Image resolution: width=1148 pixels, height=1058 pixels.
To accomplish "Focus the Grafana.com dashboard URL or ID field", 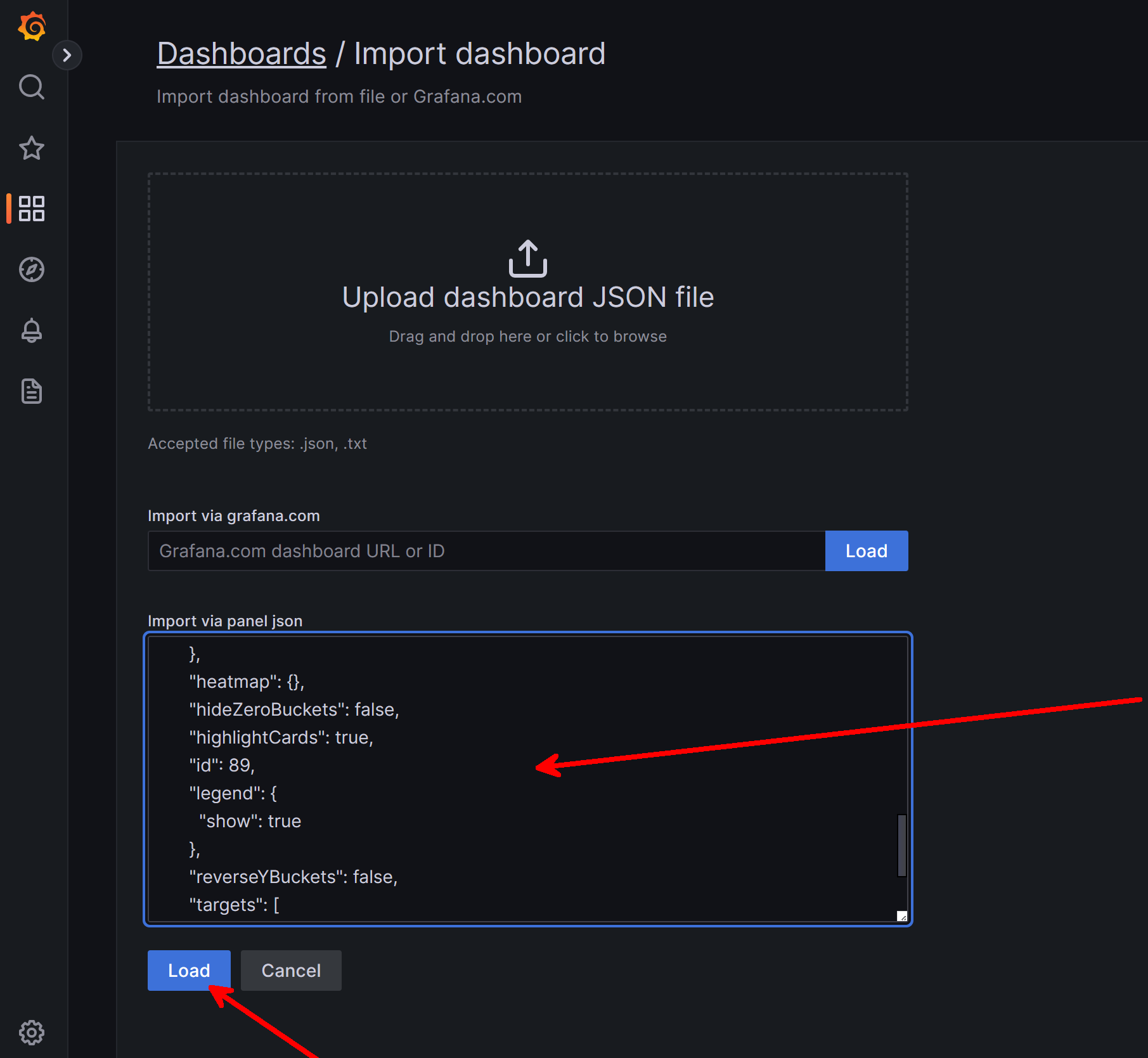I will pyautogui.click(x=486, y=551).
